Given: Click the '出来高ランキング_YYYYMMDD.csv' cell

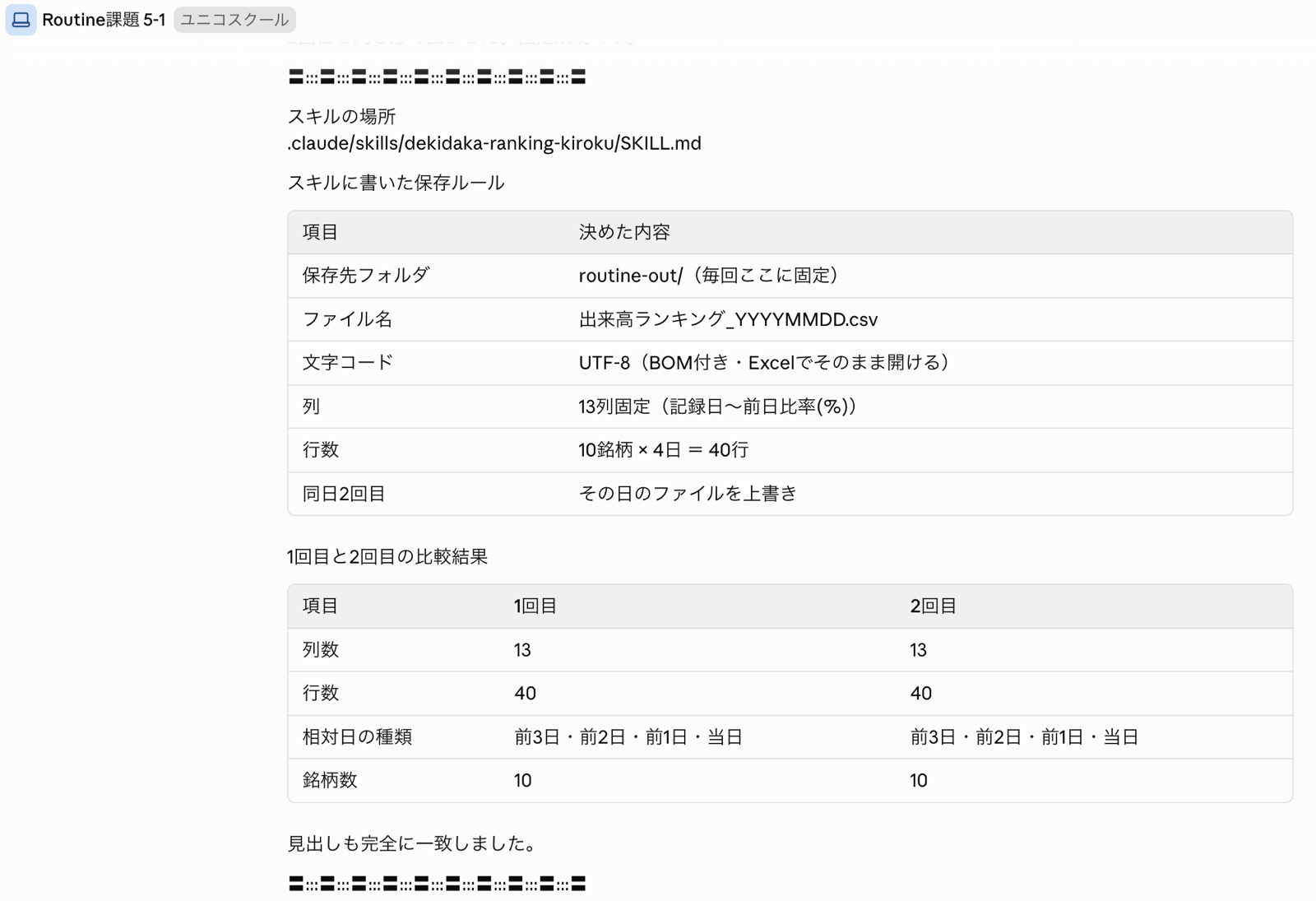Looking at the screenshot, I should click(728, 319).
